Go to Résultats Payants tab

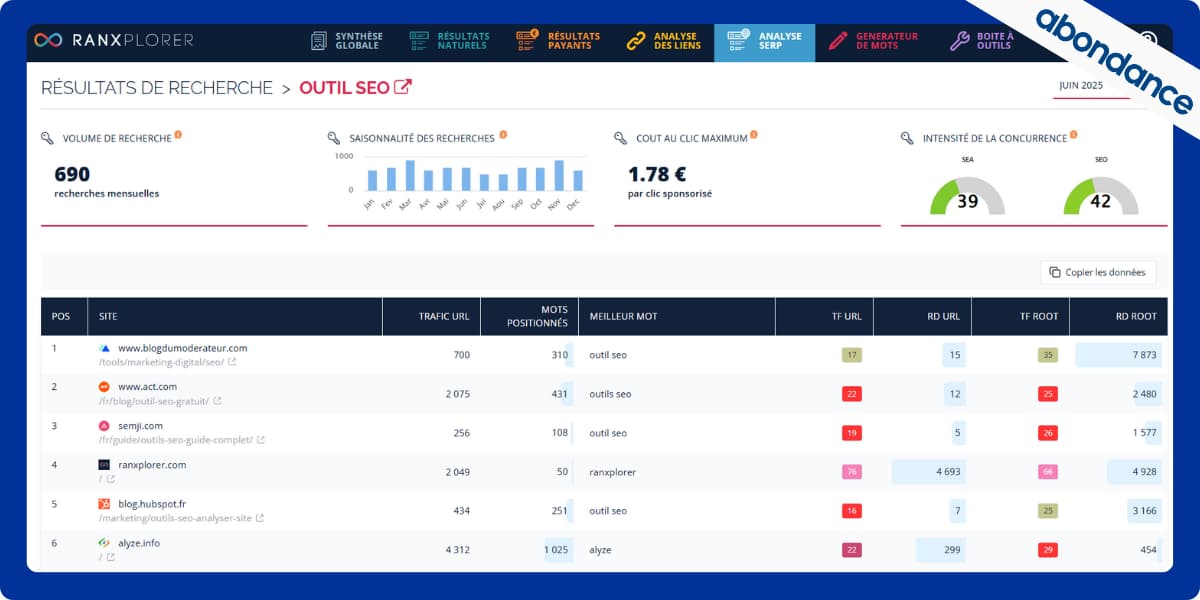coord(559,41)
